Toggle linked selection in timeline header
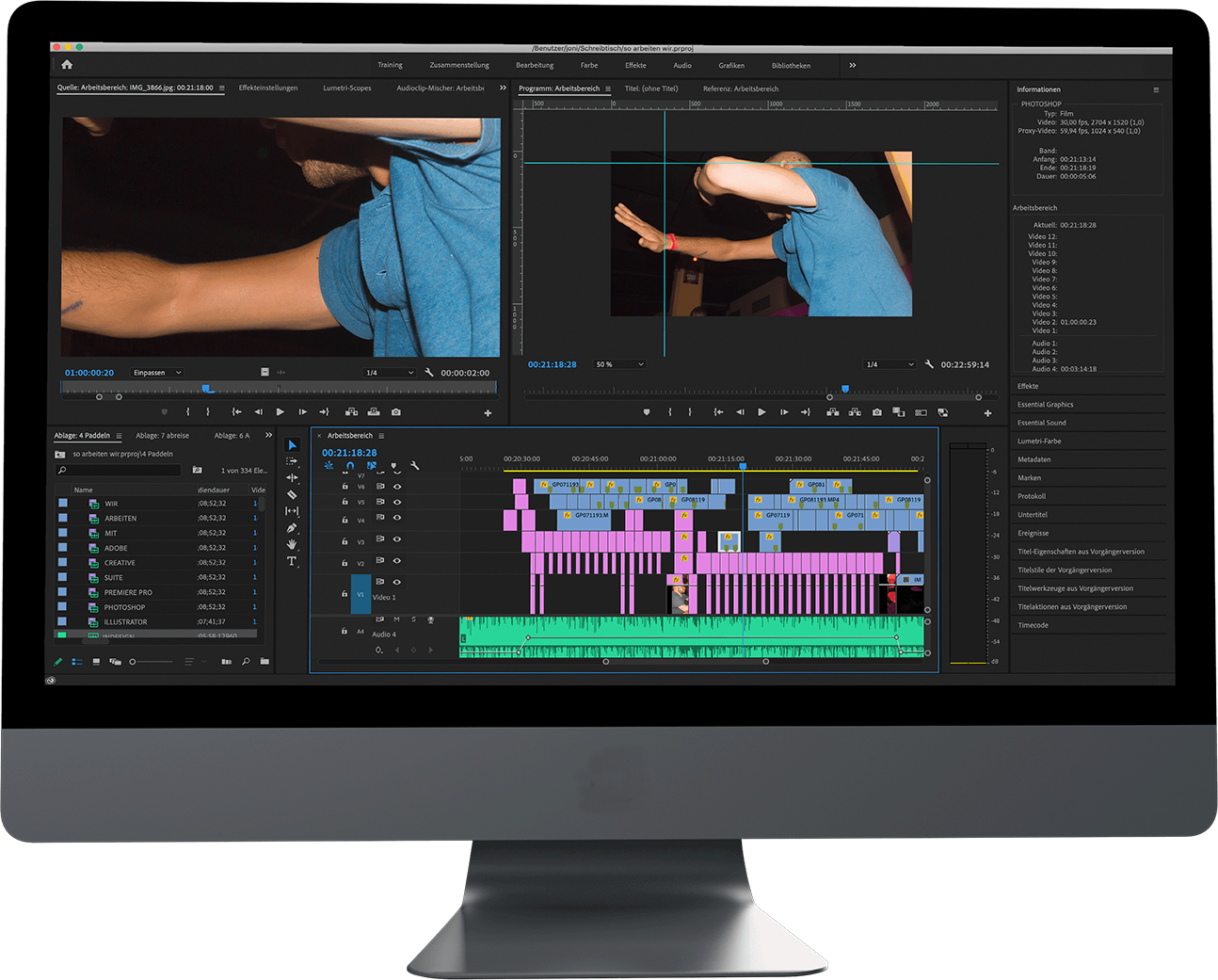This screenshot has height=980, width=1218. 372,466
